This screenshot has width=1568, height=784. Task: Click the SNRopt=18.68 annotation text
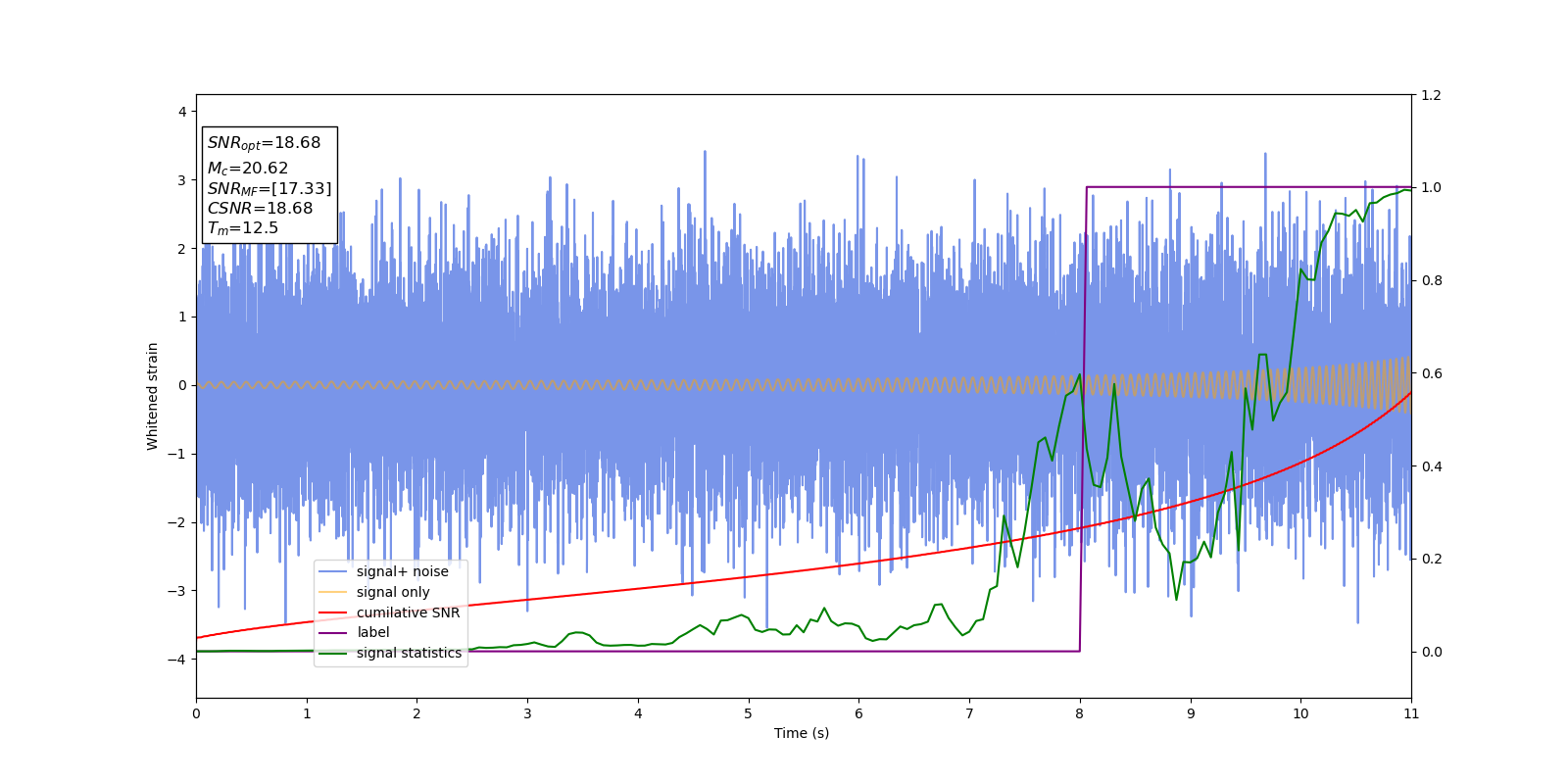[x=264, y=143]
